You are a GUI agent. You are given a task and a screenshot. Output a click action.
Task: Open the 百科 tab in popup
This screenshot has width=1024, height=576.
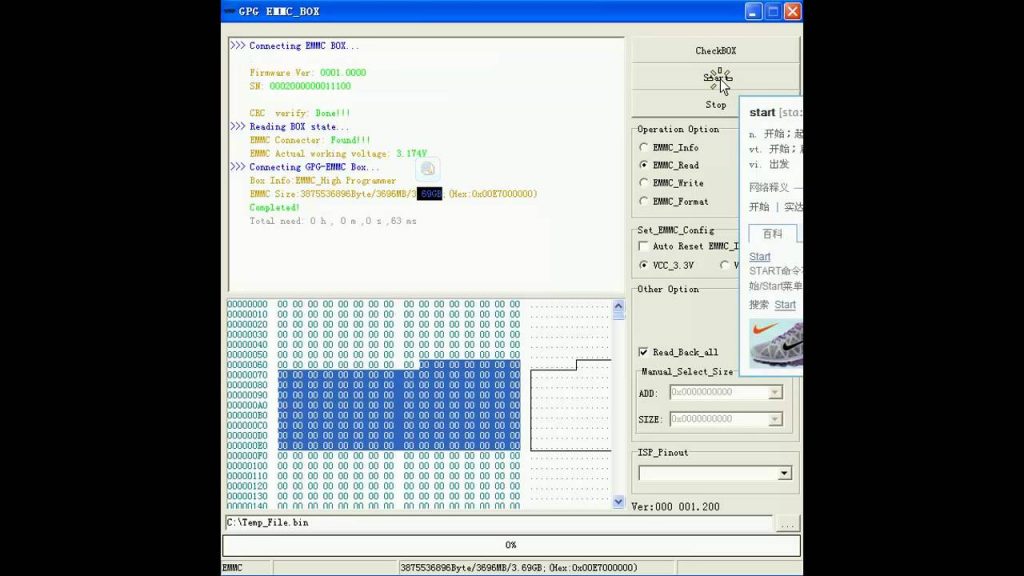773,234
